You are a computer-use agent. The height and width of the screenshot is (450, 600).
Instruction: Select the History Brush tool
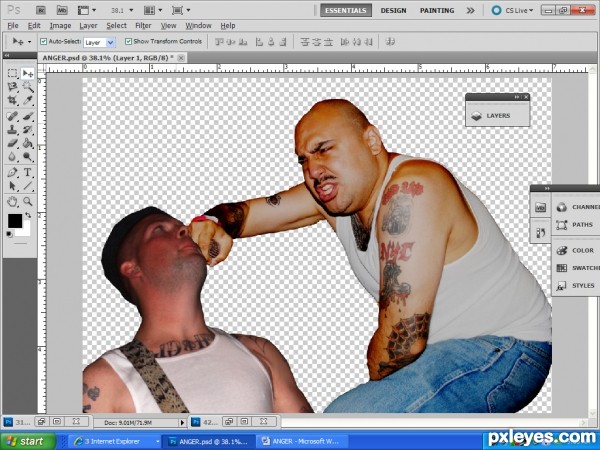click(28, 129)
